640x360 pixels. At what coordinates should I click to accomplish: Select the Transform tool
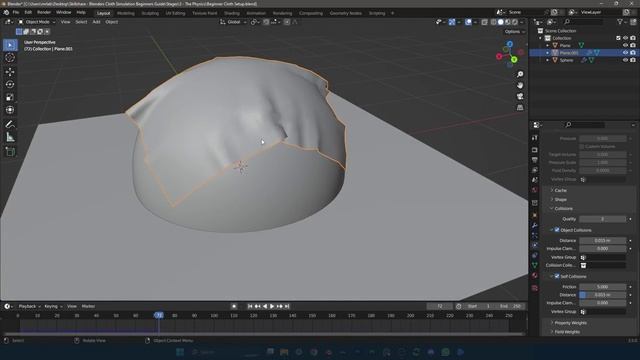point(10,110)
